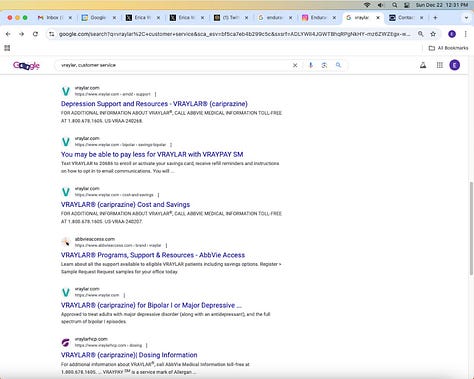Reload the Google search page
Screen dimensions: 474x379
[35, 34]
